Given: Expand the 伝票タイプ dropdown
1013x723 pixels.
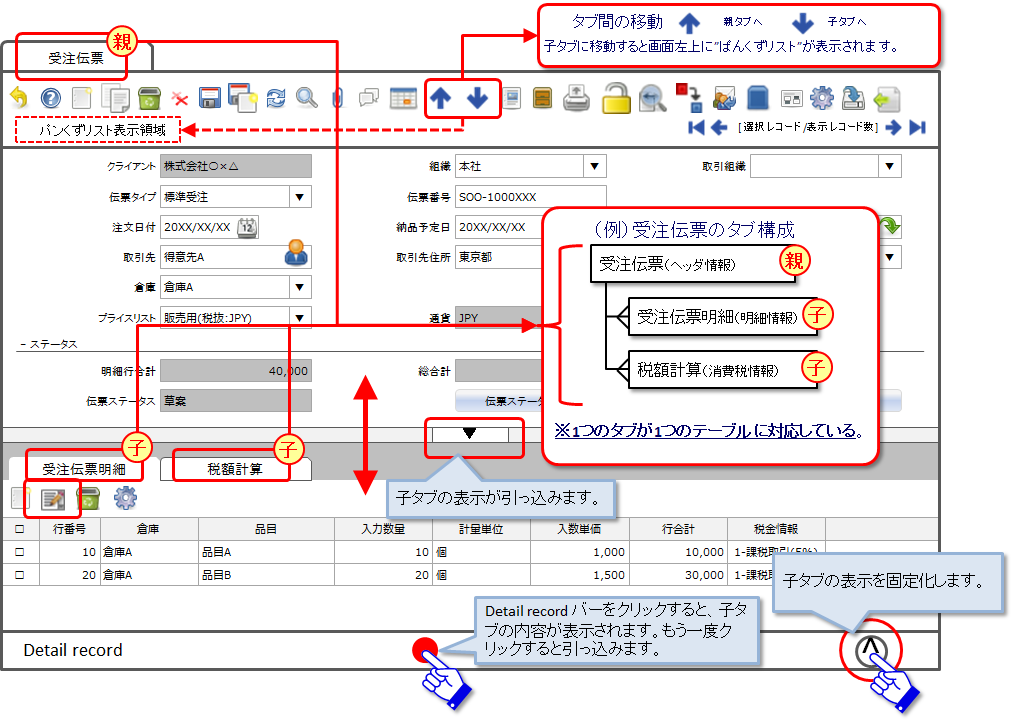Looking at the screenshot, I should click(x=299, y=197).
